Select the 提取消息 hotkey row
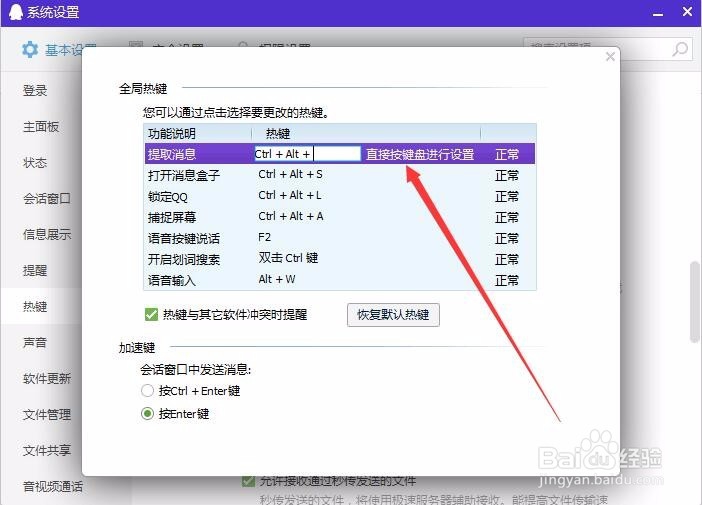 click(340, 154)
